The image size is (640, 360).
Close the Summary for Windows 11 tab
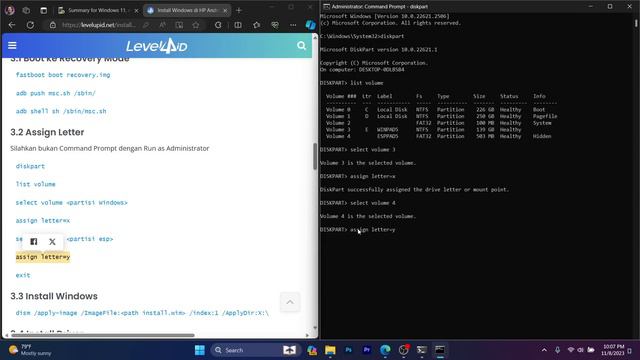click(x=136, y=11)
